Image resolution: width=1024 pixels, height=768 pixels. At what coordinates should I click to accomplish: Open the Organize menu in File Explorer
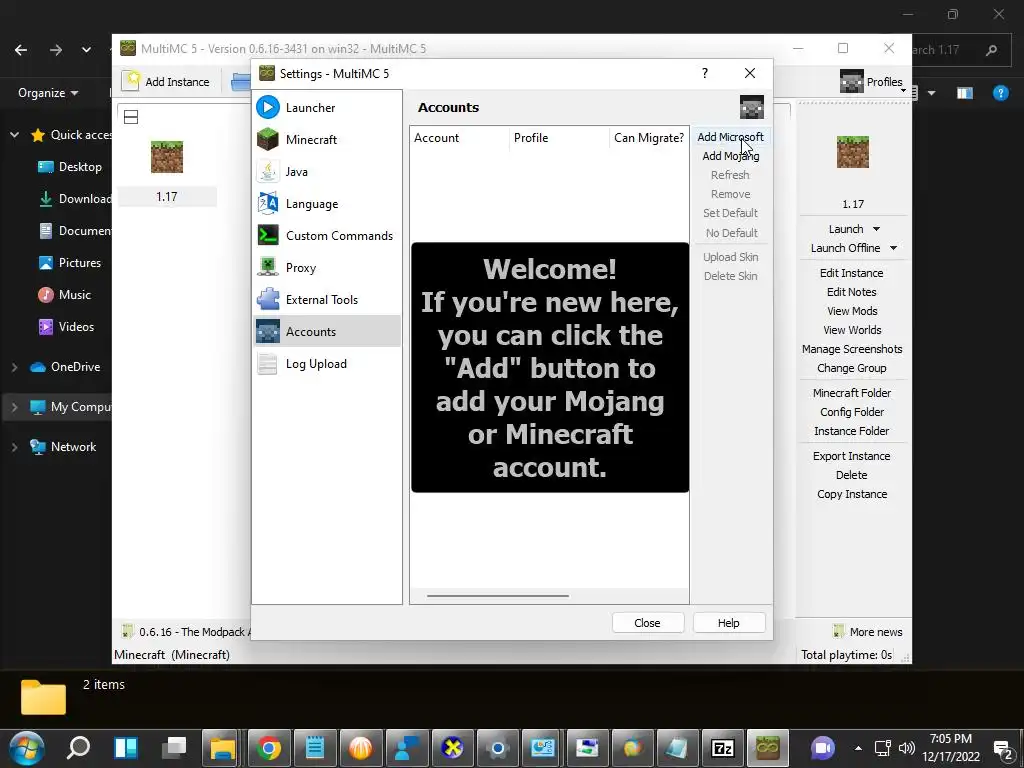48,93
